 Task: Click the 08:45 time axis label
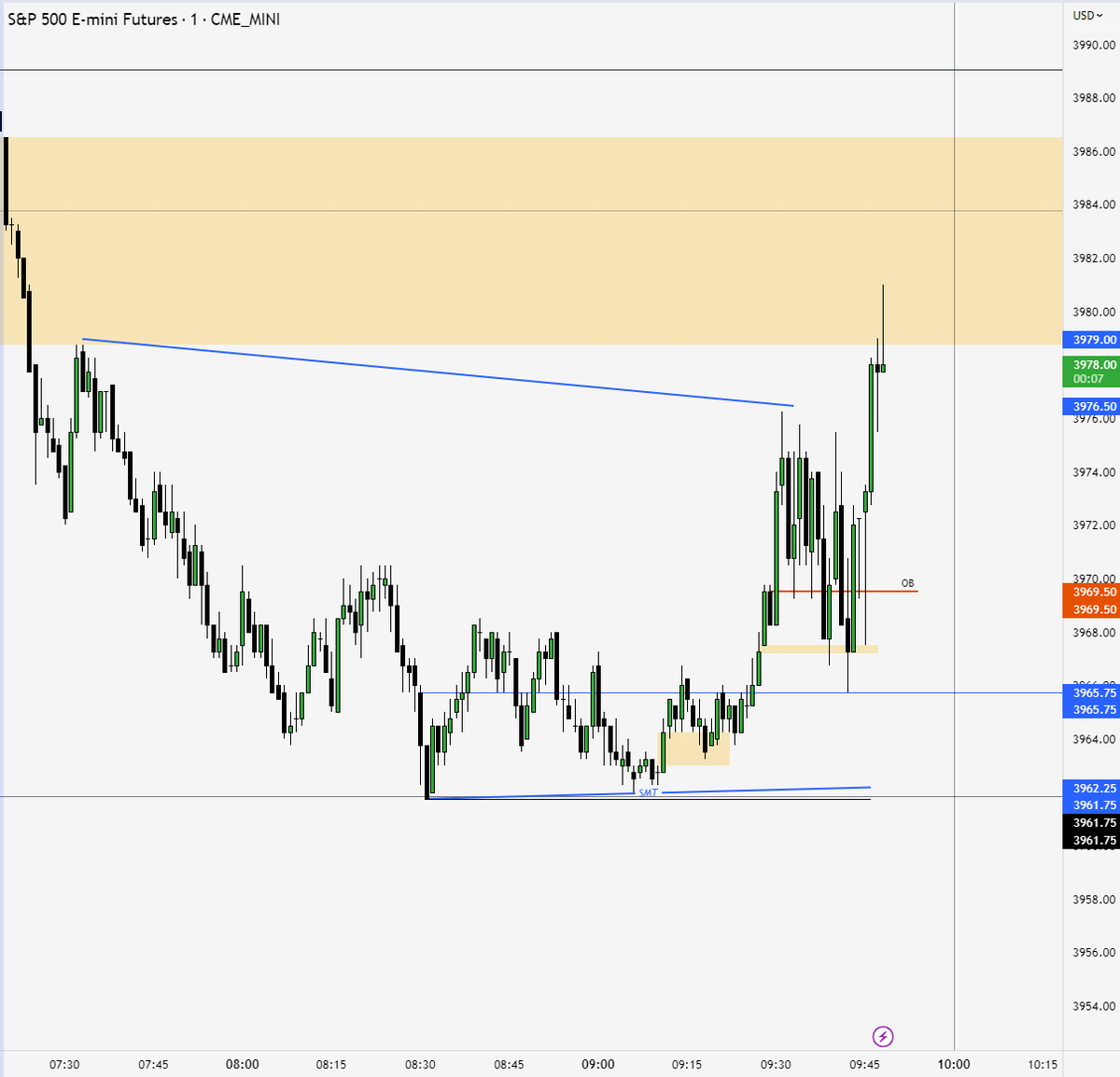tap(509, 1065)
